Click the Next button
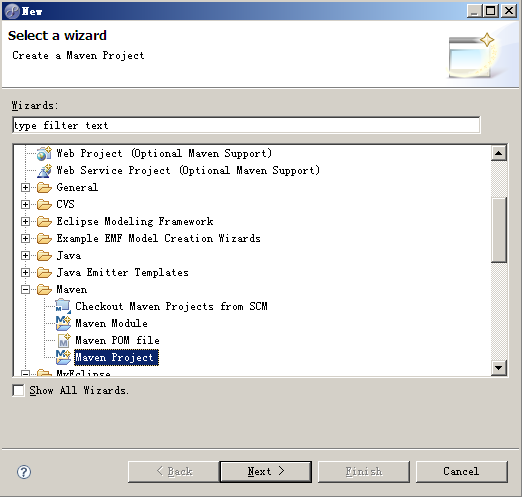The image size is (522, 497). [x=266, y=471]
